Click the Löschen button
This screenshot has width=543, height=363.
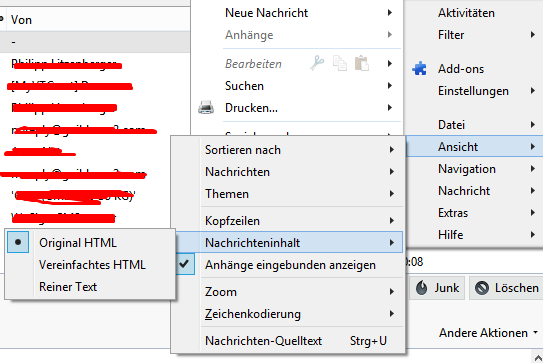(506, 288)
